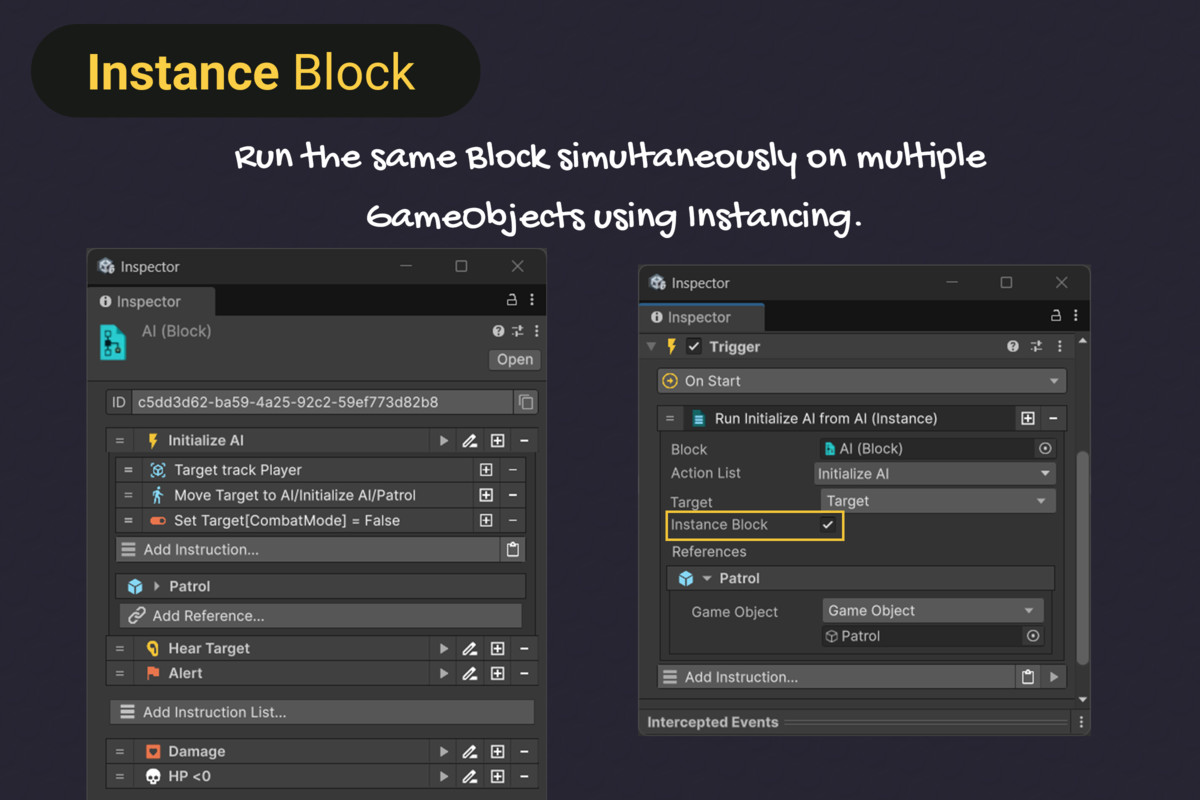The image size is (1200, 800).
Task: Disable the Trigger component checkbox
Action: pos(693,346)
